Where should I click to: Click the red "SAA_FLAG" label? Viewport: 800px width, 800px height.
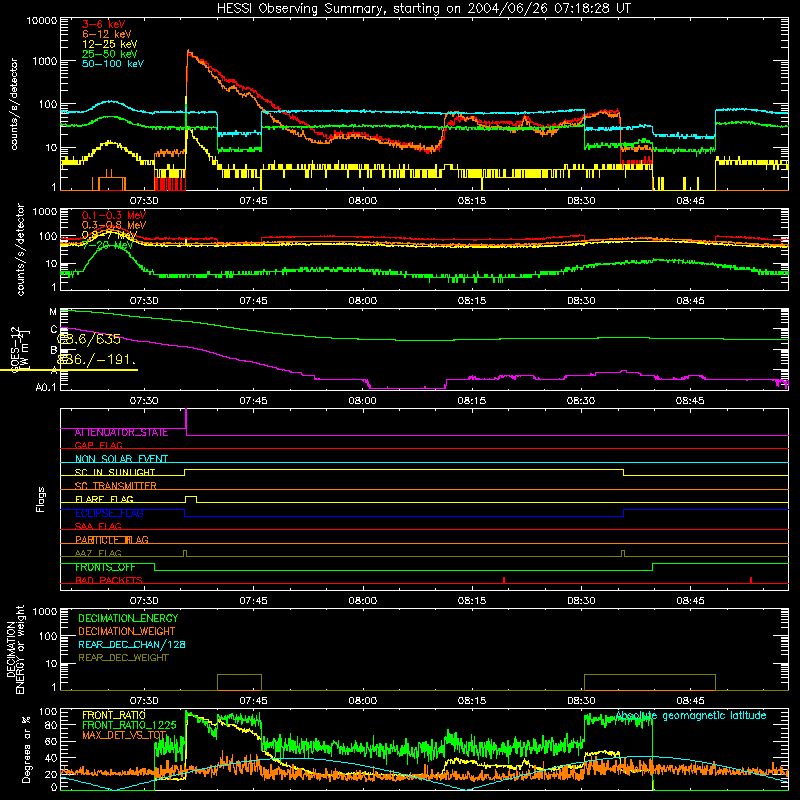[x=98, y=526]
